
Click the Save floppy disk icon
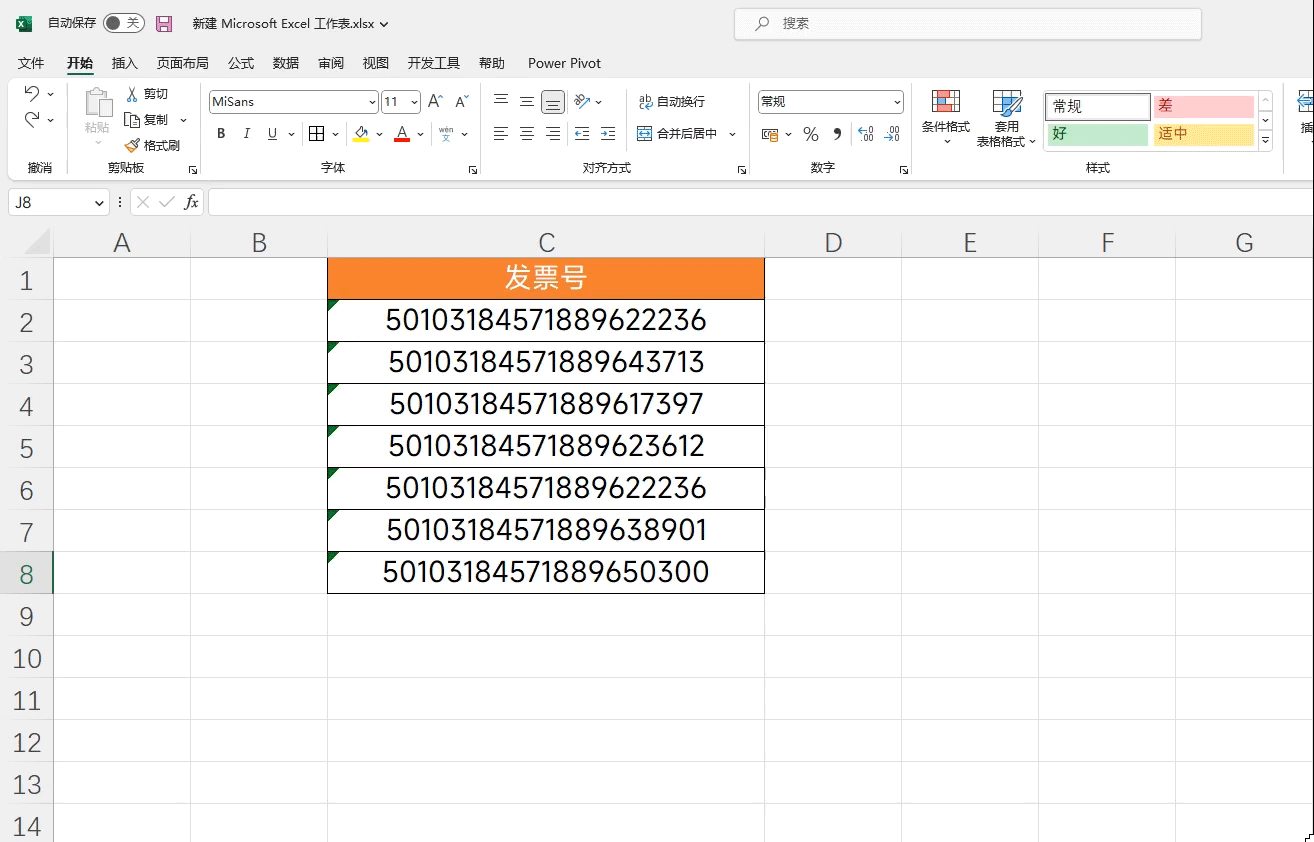pyautogui.click(x=164, y=23)
